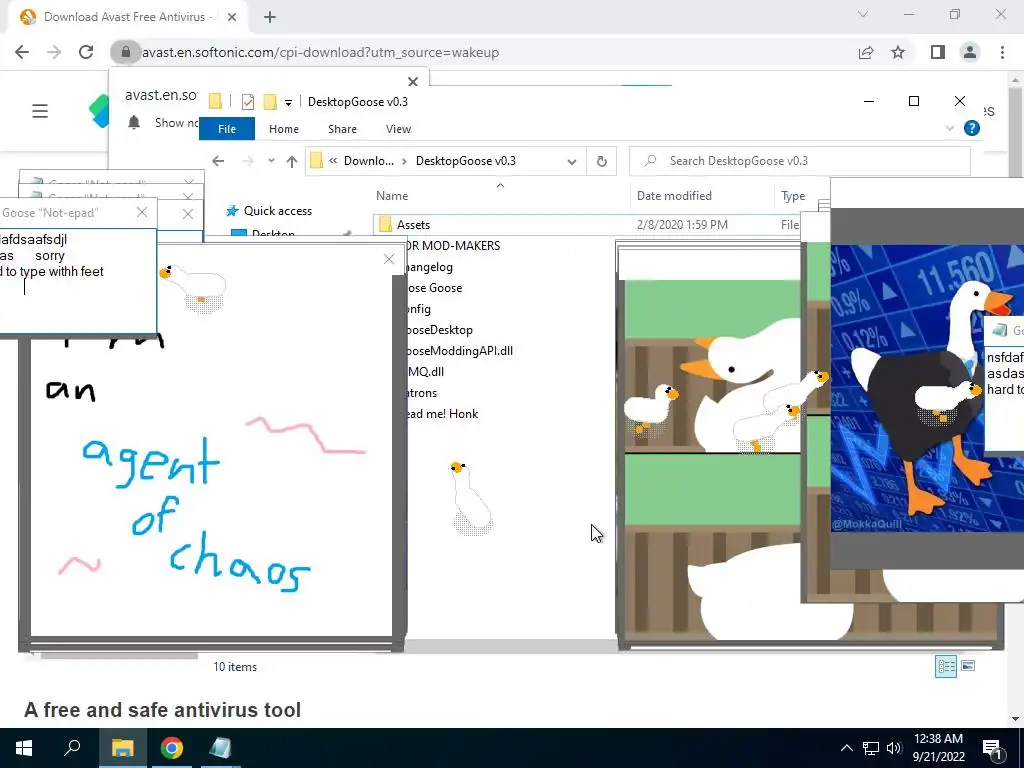This screenshot has height=768, width=1024.
Task: Bookmark this page with the star icon
Action: (898, 52)
